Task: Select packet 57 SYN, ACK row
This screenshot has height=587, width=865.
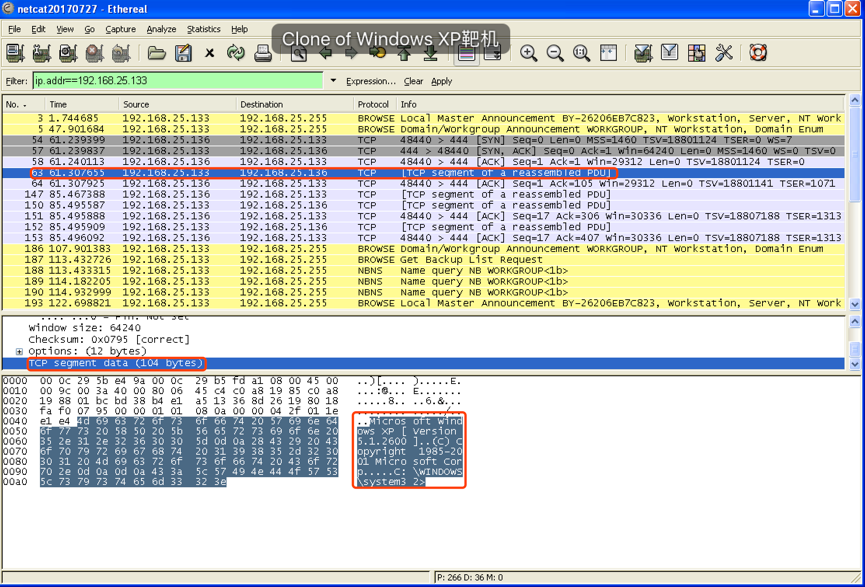Action: click(x=424, y=151)
